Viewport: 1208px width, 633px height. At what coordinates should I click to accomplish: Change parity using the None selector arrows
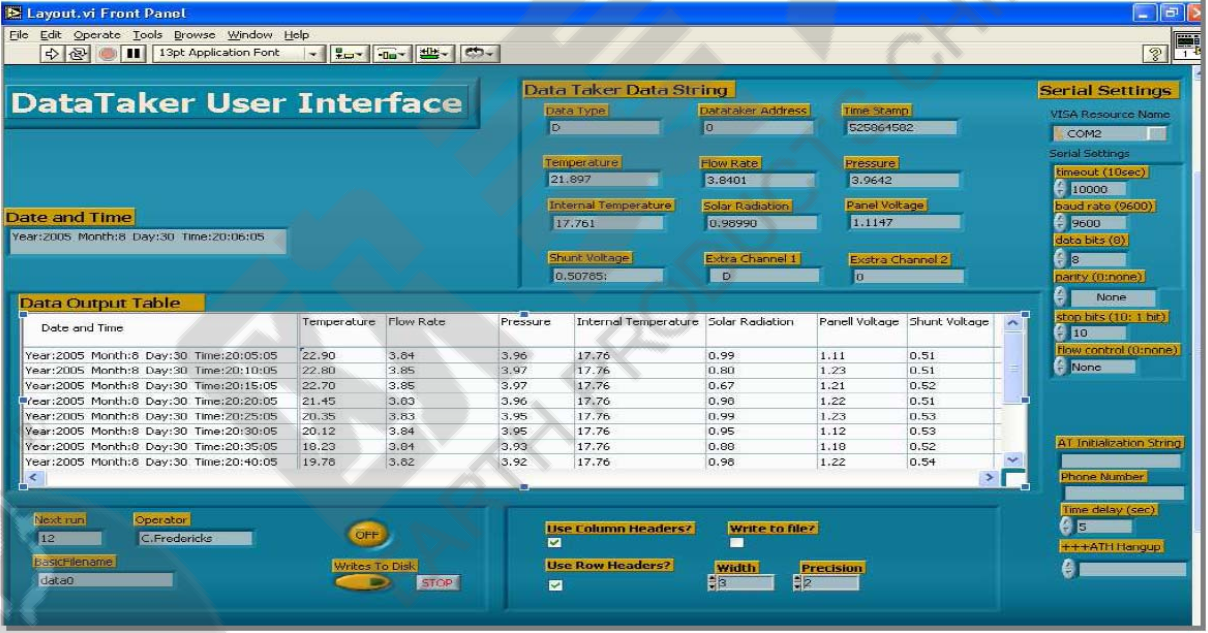tap(1062, 297)
